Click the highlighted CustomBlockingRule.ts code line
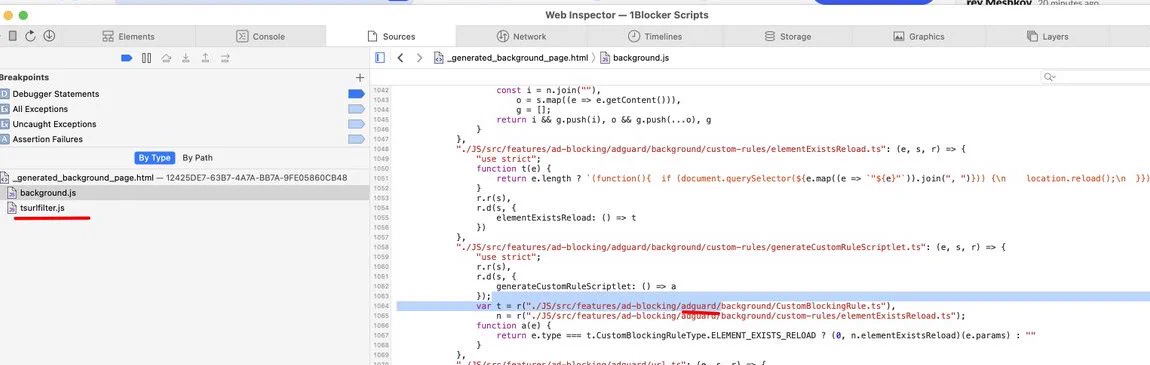 pyautogui.click(x=772, y=306)
